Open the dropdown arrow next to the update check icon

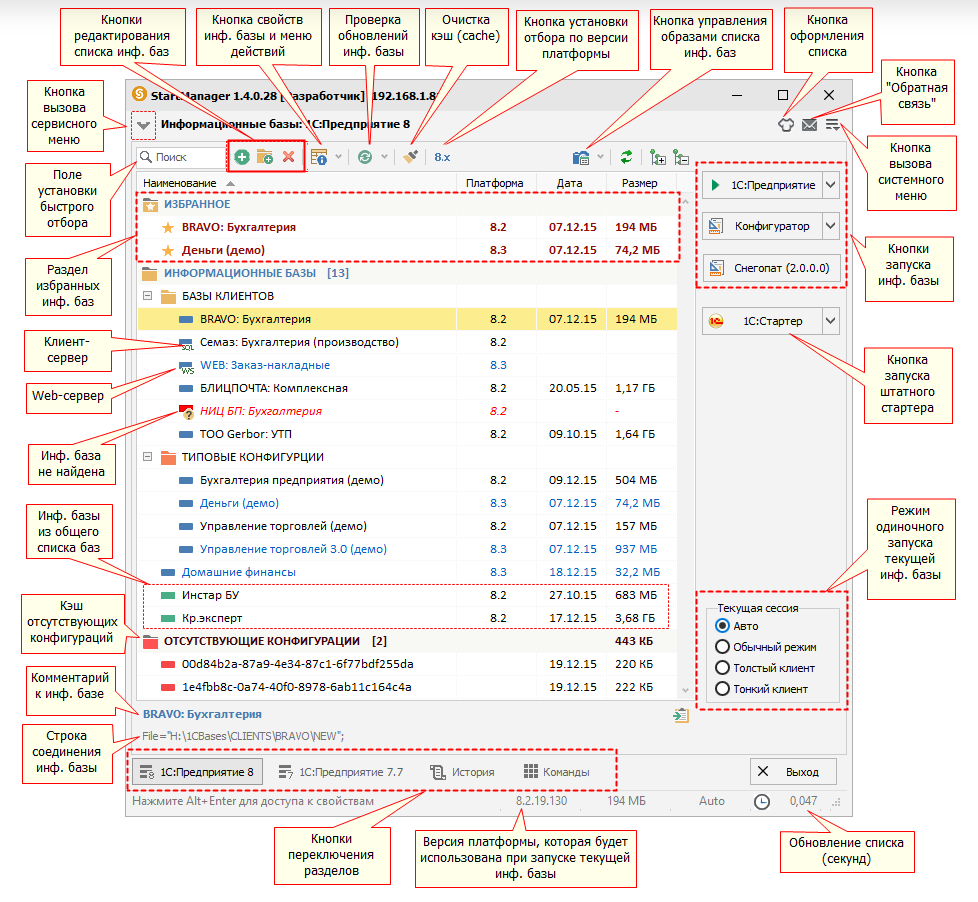pos(384,157)
